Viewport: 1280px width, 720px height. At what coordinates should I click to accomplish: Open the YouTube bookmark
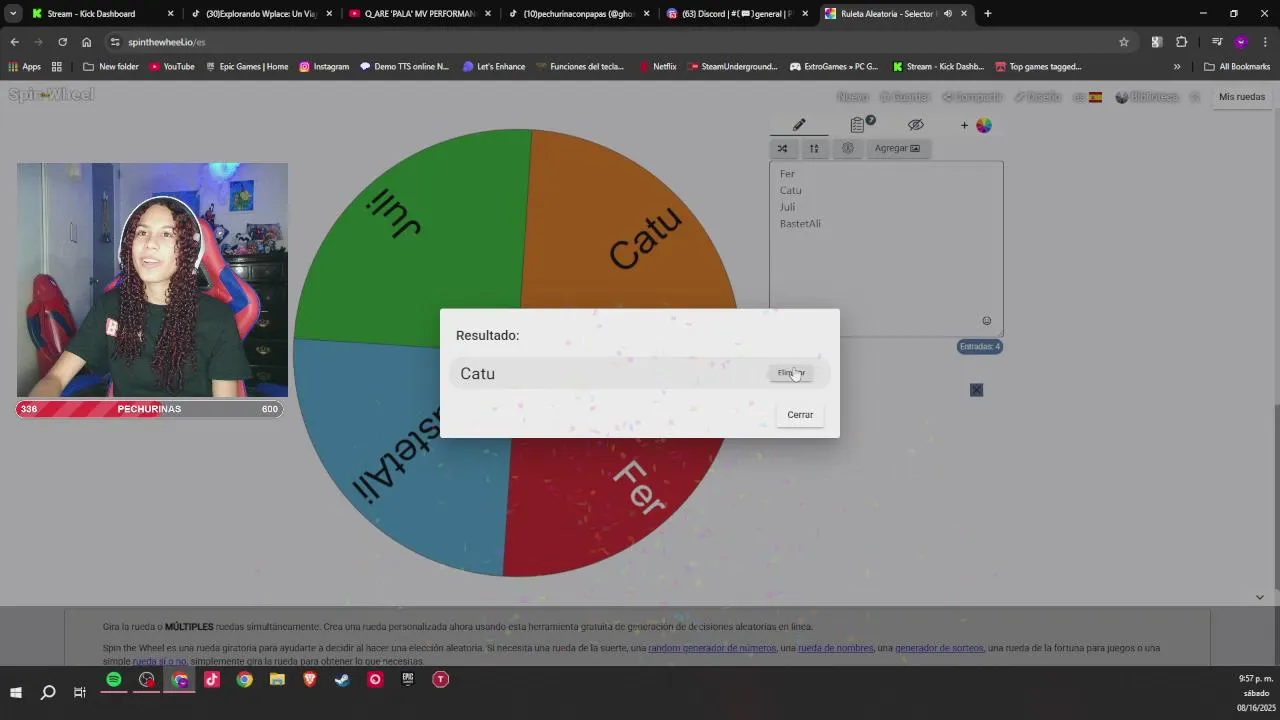[171, 67]
